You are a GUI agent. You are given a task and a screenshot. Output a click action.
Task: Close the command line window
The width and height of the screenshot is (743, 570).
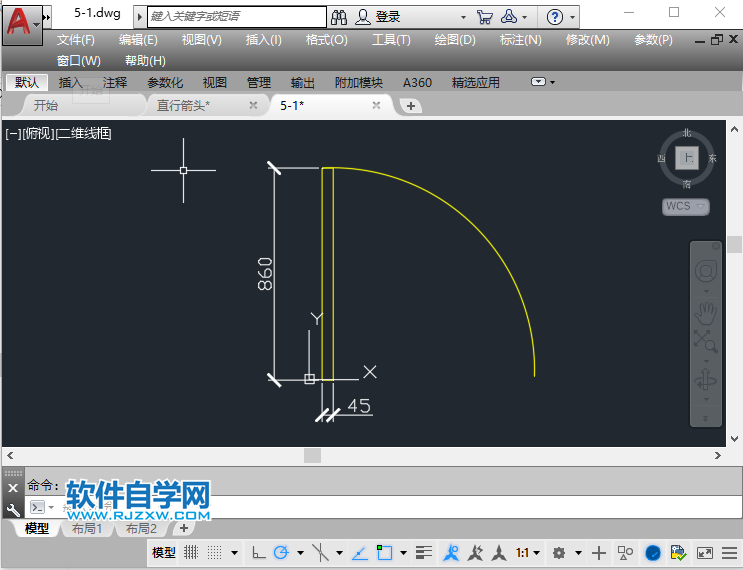pos(13,488)
